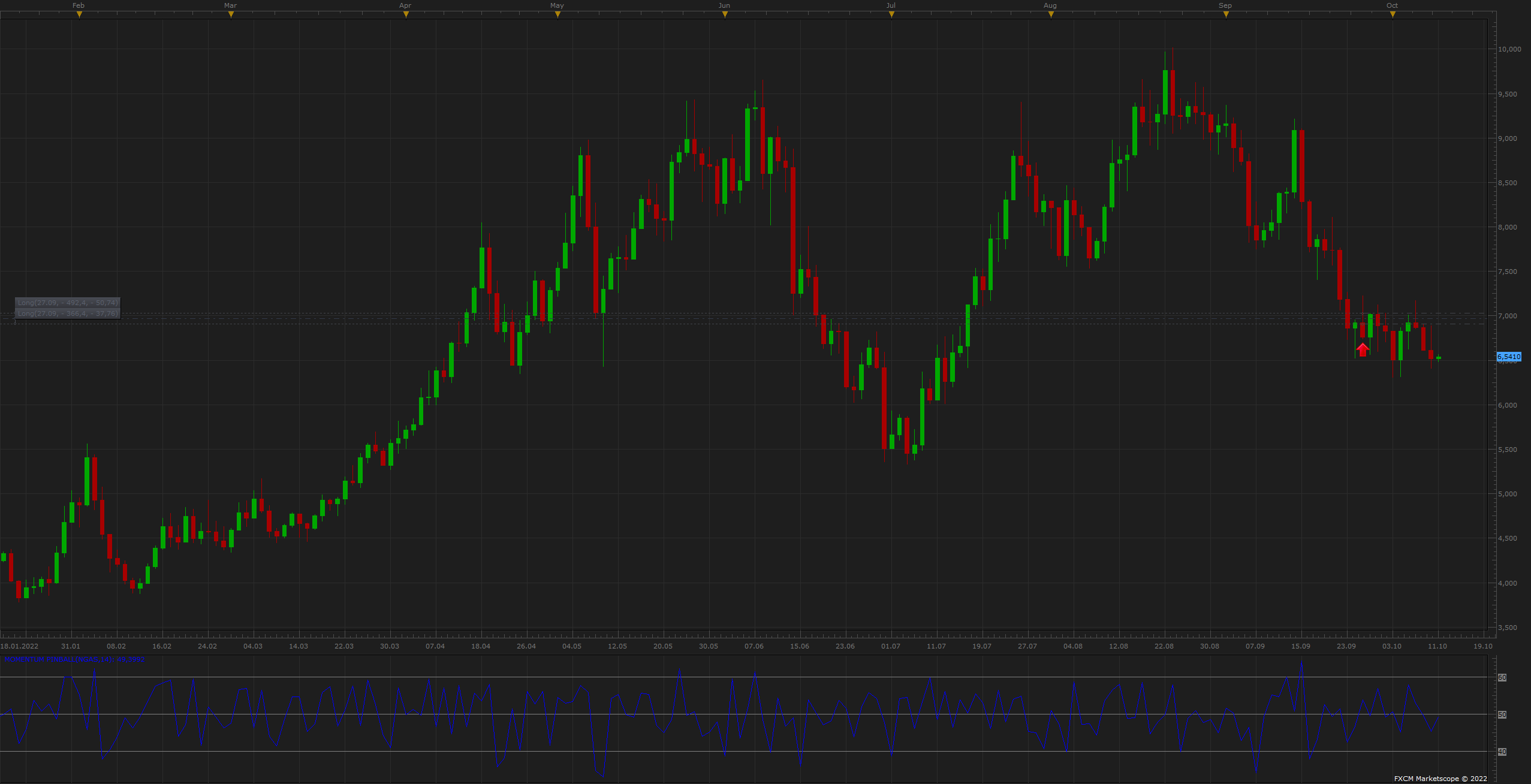Click the 19.07 date axis label

point(982,646)
